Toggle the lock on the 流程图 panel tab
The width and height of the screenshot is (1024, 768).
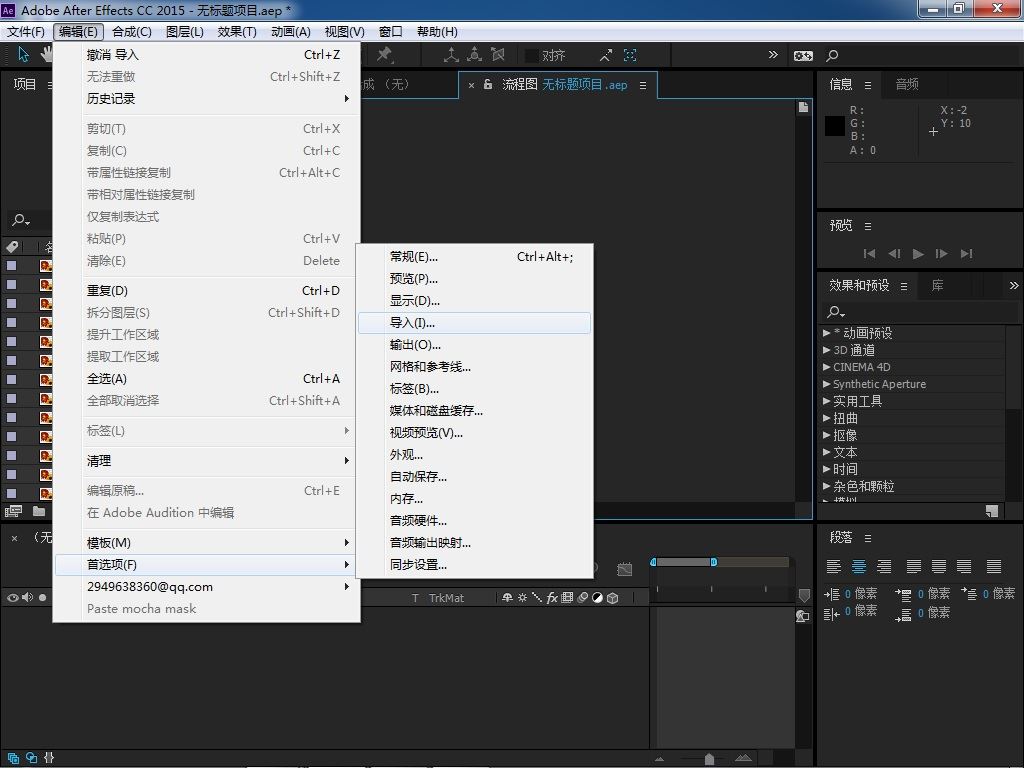tap(488, 85)
